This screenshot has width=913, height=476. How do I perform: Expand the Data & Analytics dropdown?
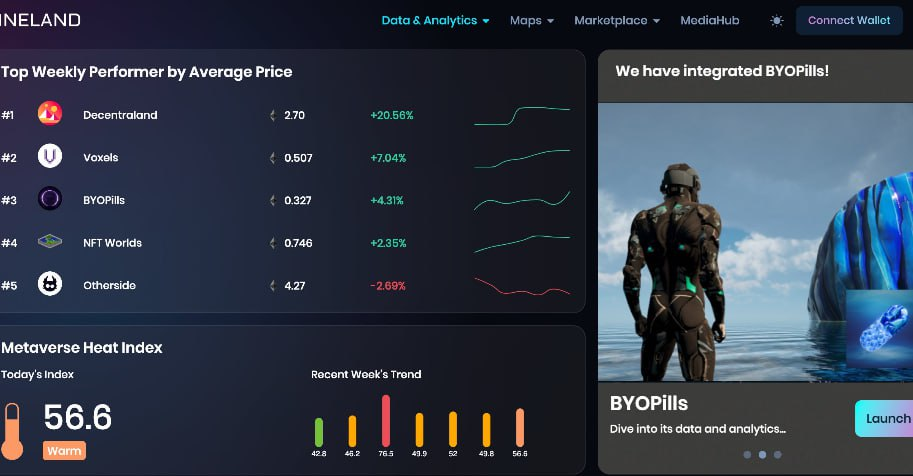click(435, 20)
